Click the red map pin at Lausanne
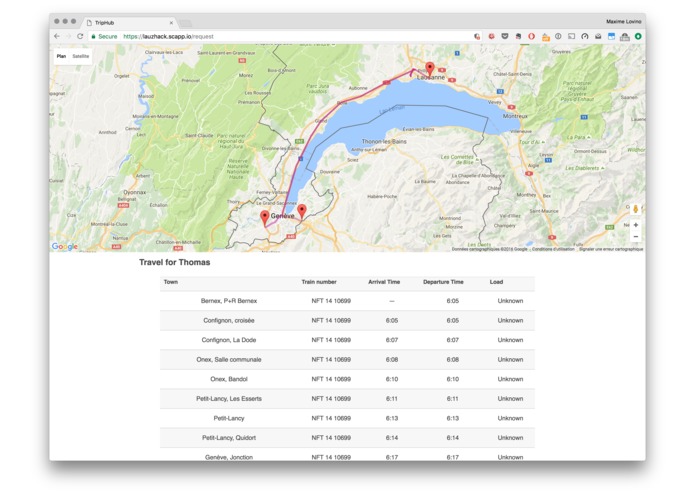Viewport: 695px width, 494px height. (429, 70)
